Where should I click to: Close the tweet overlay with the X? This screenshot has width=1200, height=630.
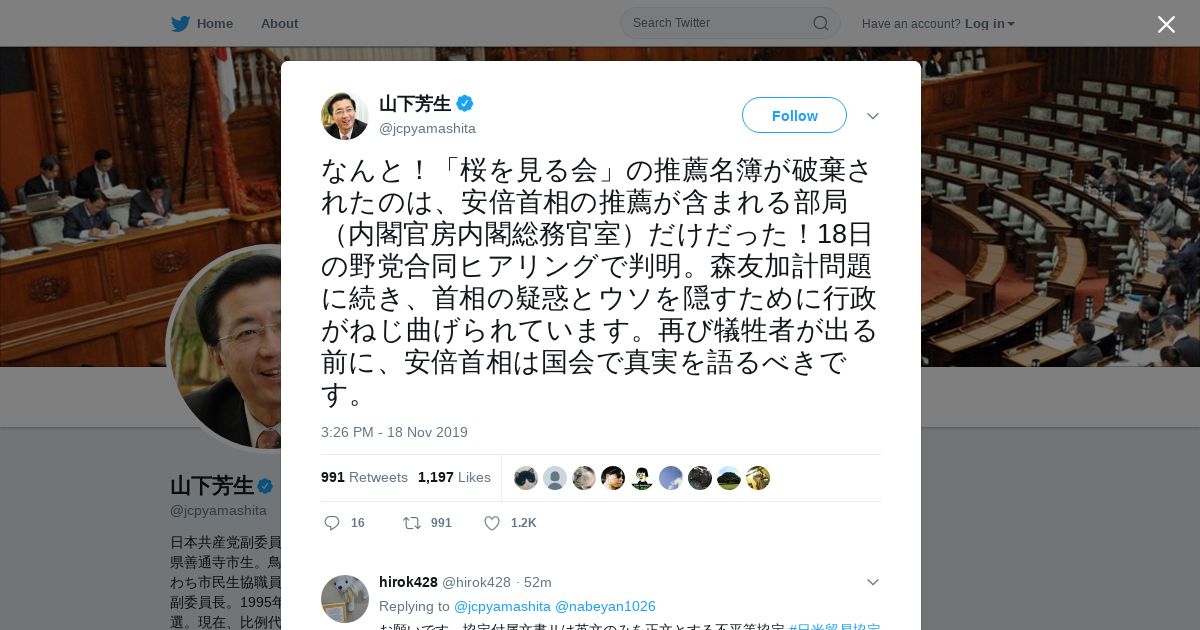[x=1166, y=24]
